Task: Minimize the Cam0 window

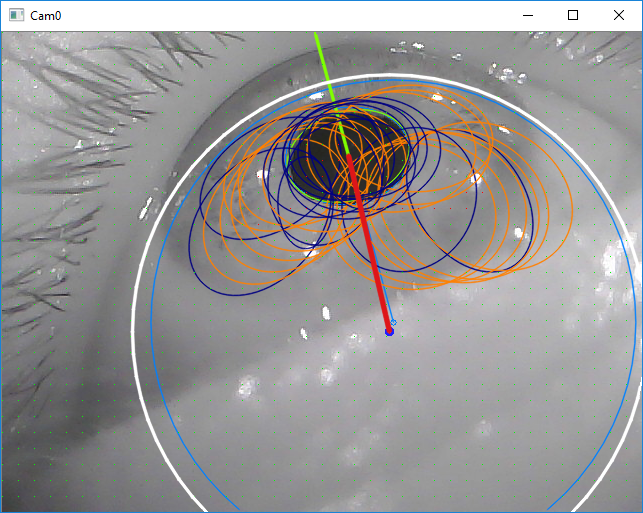Action: click(527, 16)
